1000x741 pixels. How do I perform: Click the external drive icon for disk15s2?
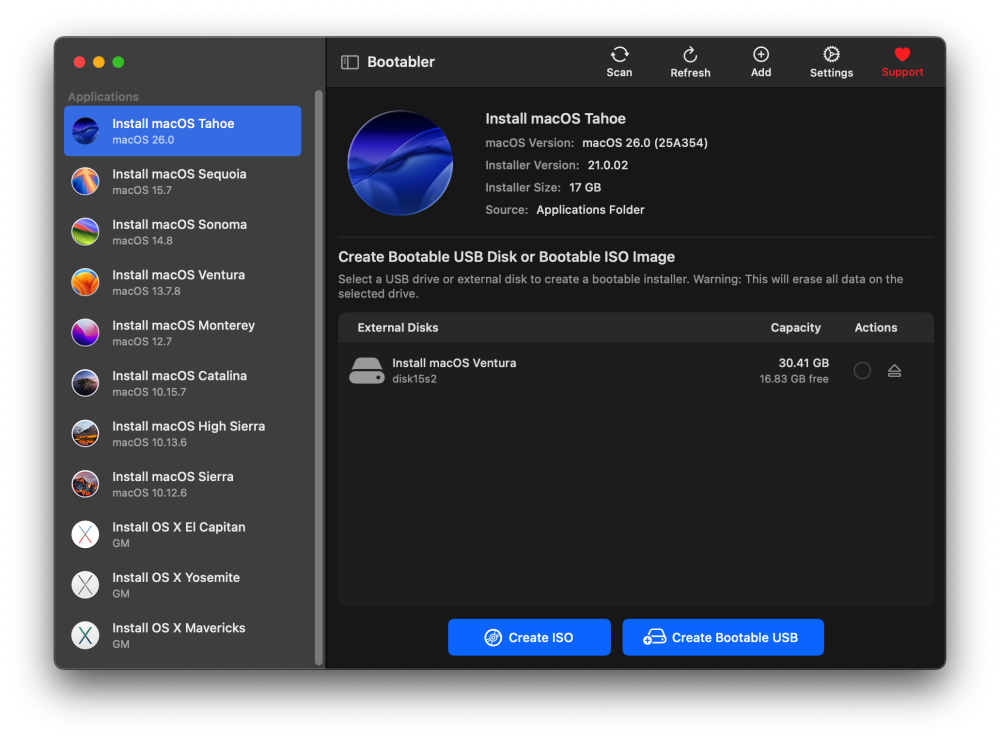367,370
